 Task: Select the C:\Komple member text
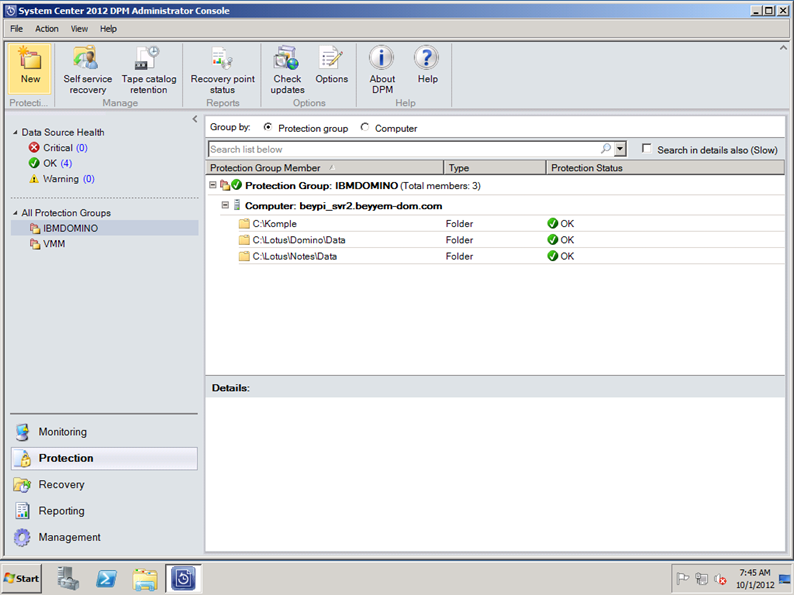[x=274, y=224]
